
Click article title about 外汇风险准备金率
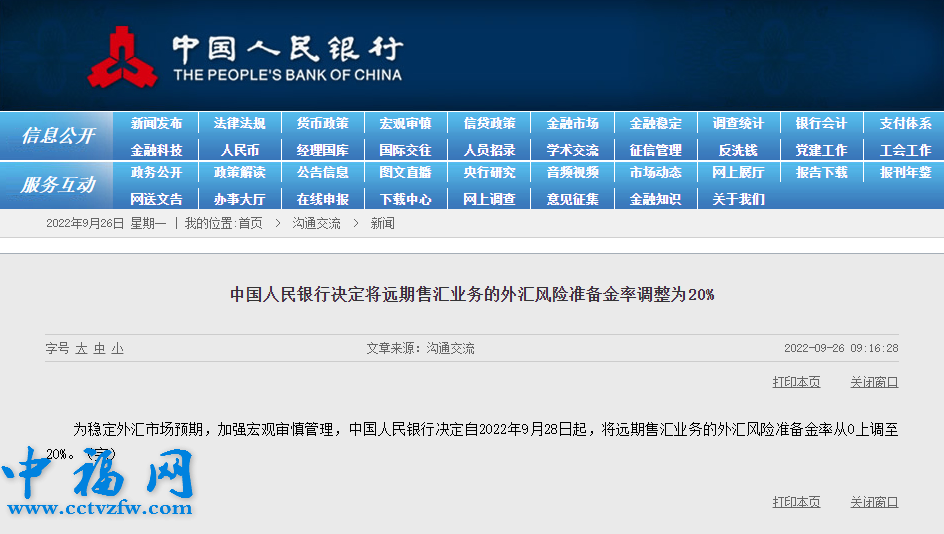[x=472, y=294]
